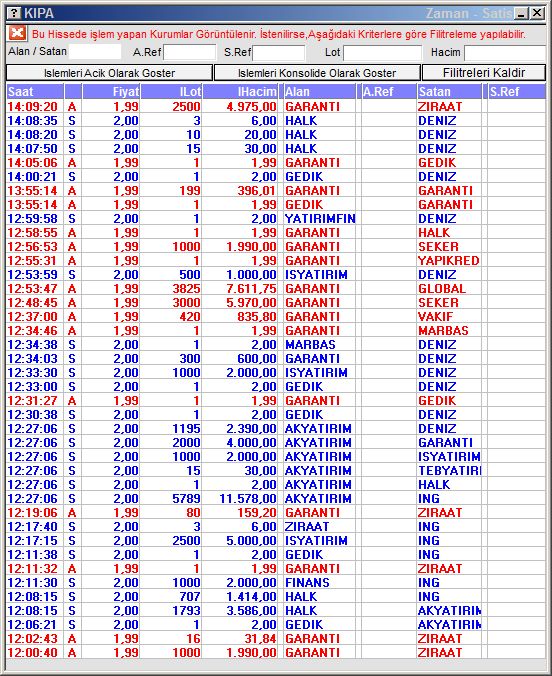This screenshot has height=676, width=552.
Task: Close the KIPA window
Action: tap(537, 13)
